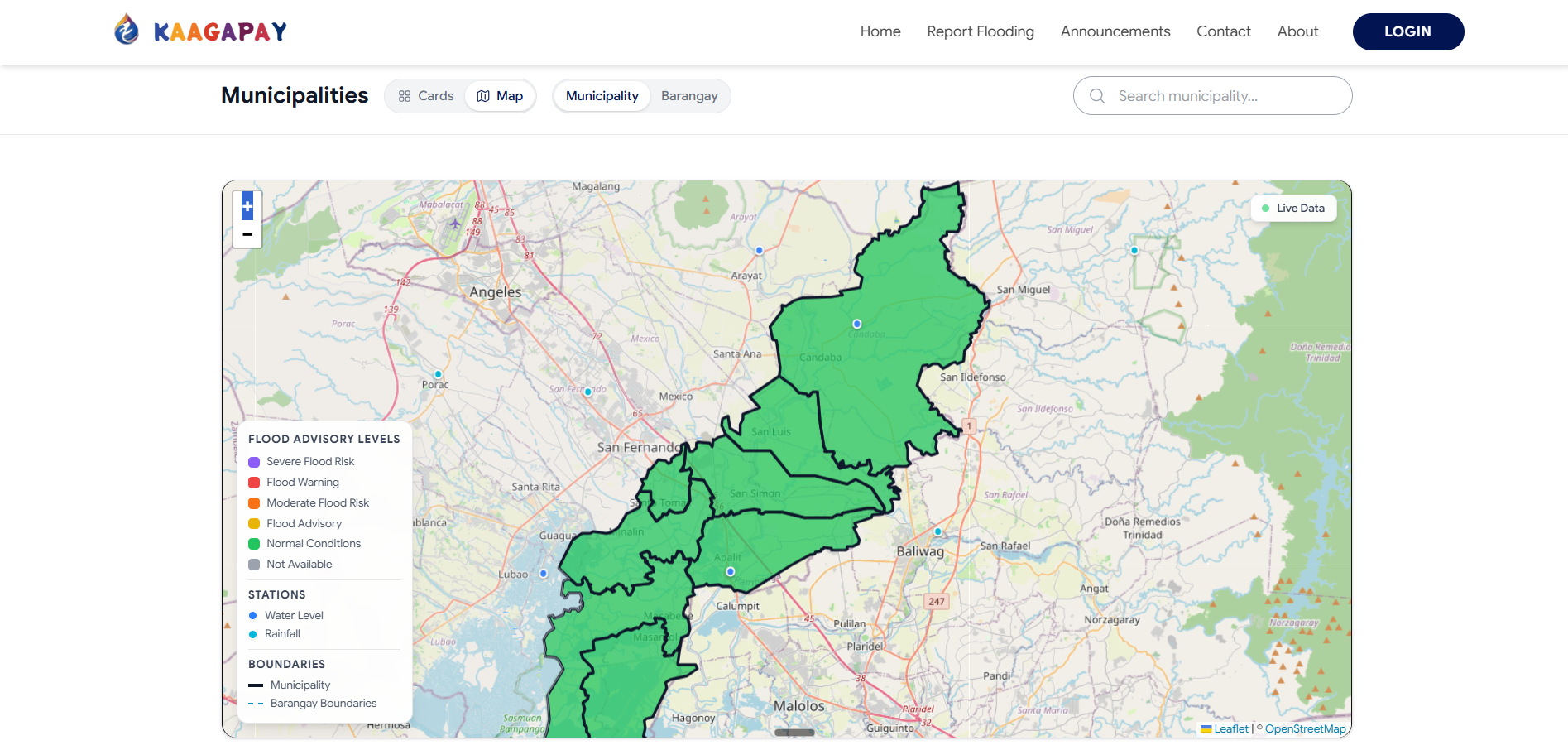
Task: Switch to Map view
Action: (500, 96)
